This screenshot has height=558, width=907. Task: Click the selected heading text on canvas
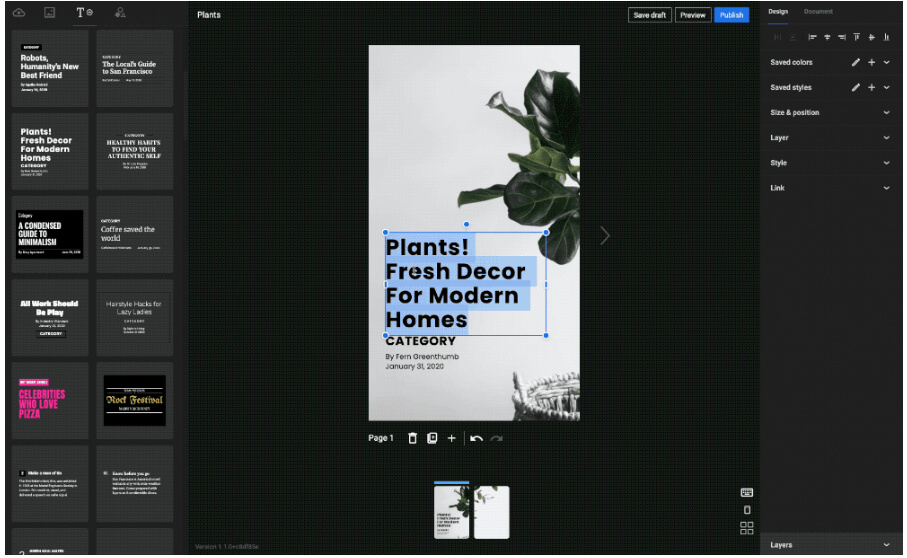coord(466,284)
